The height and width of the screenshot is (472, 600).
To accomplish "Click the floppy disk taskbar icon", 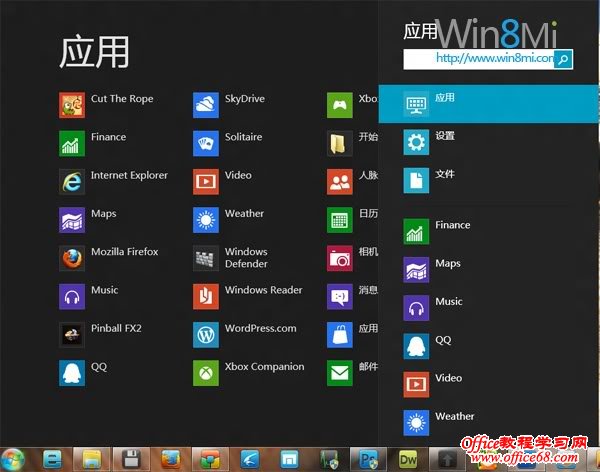I will (x=131, y=459).
